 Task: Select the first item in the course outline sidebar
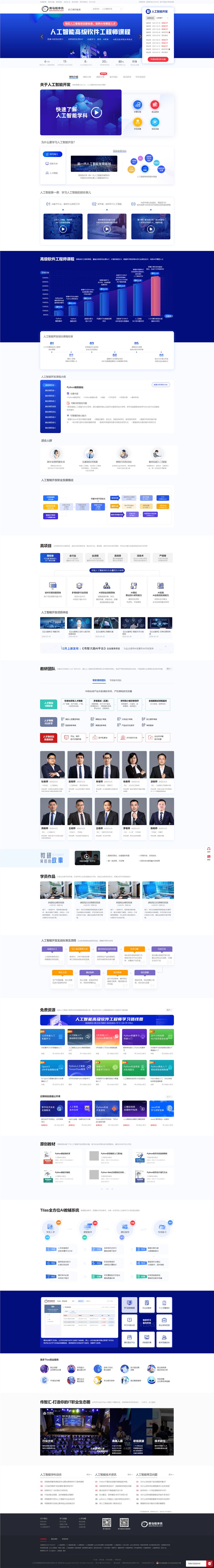pyautogui.click(x=50, y=385)
